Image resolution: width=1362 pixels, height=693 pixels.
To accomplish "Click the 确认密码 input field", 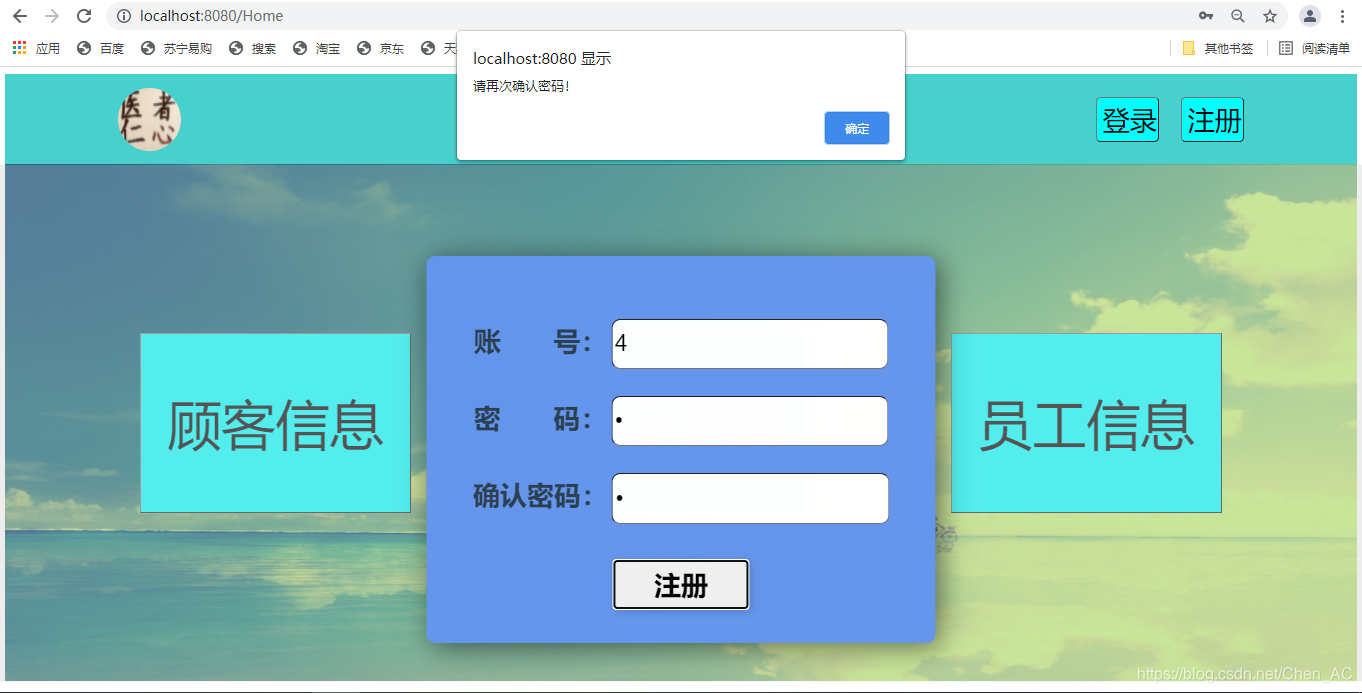I will coord(749,498).
